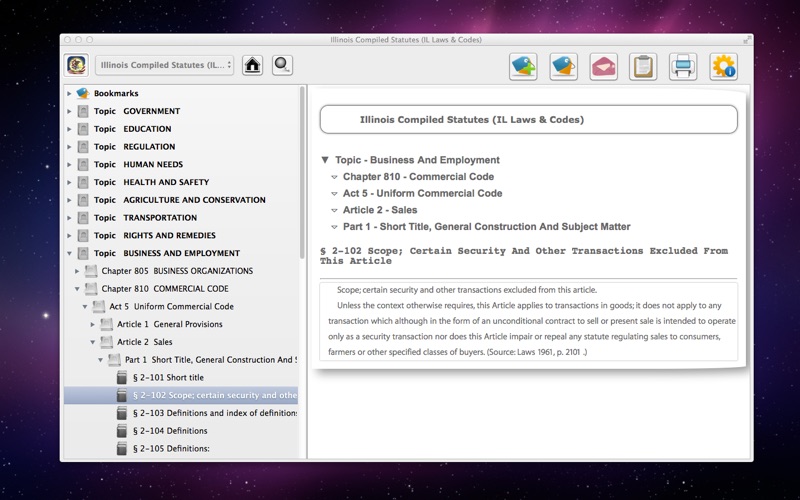Click folder icon beside Topic GOVERNMENT

click(x=83, y=111)
